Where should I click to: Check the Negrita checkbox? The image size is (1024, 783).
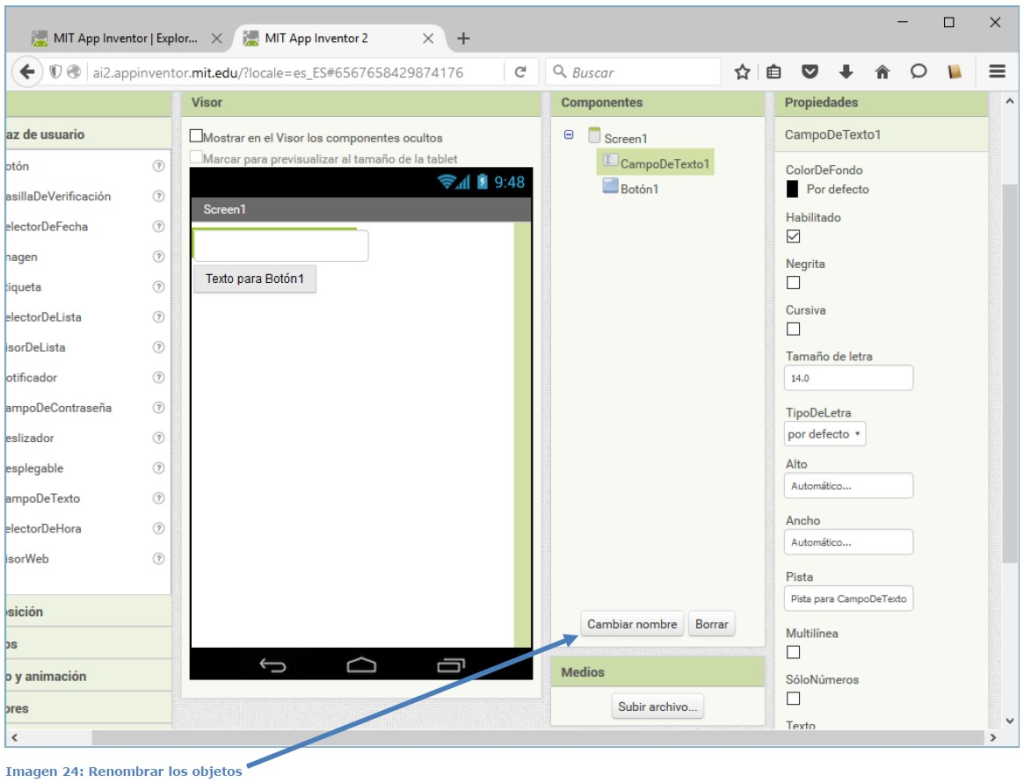pos(794,283)
